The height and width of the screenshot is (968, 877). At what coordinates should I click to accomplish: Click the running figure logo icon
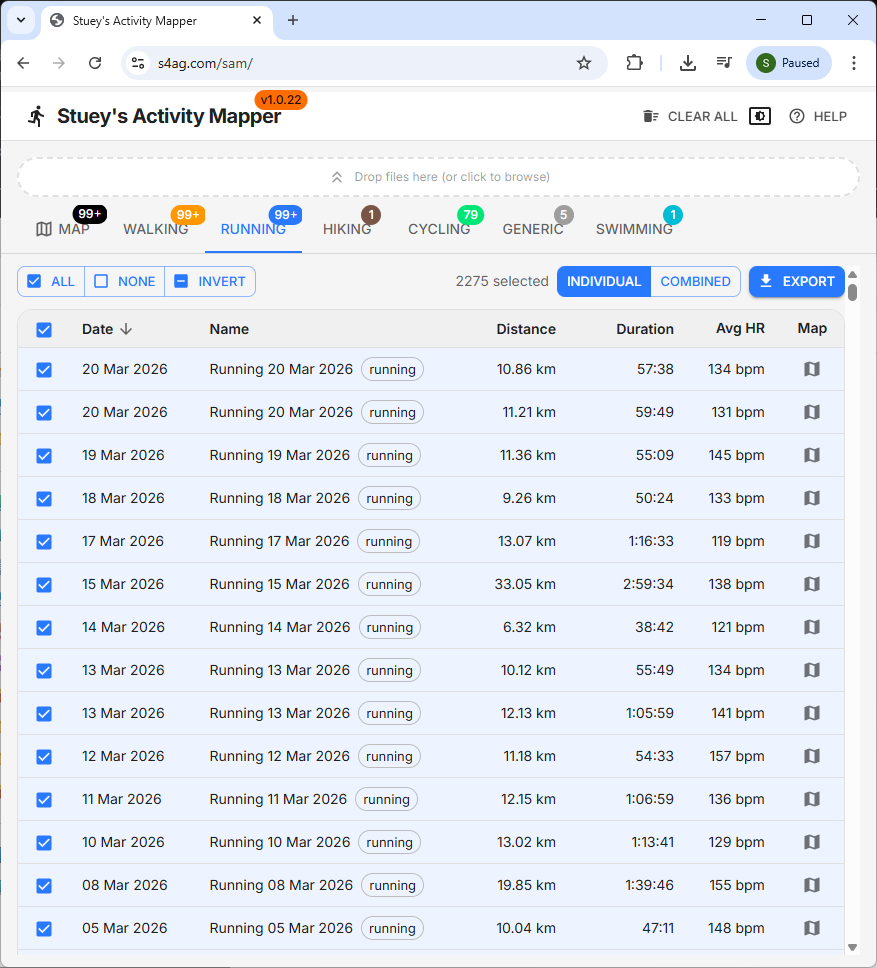click(x=35, y=116)
